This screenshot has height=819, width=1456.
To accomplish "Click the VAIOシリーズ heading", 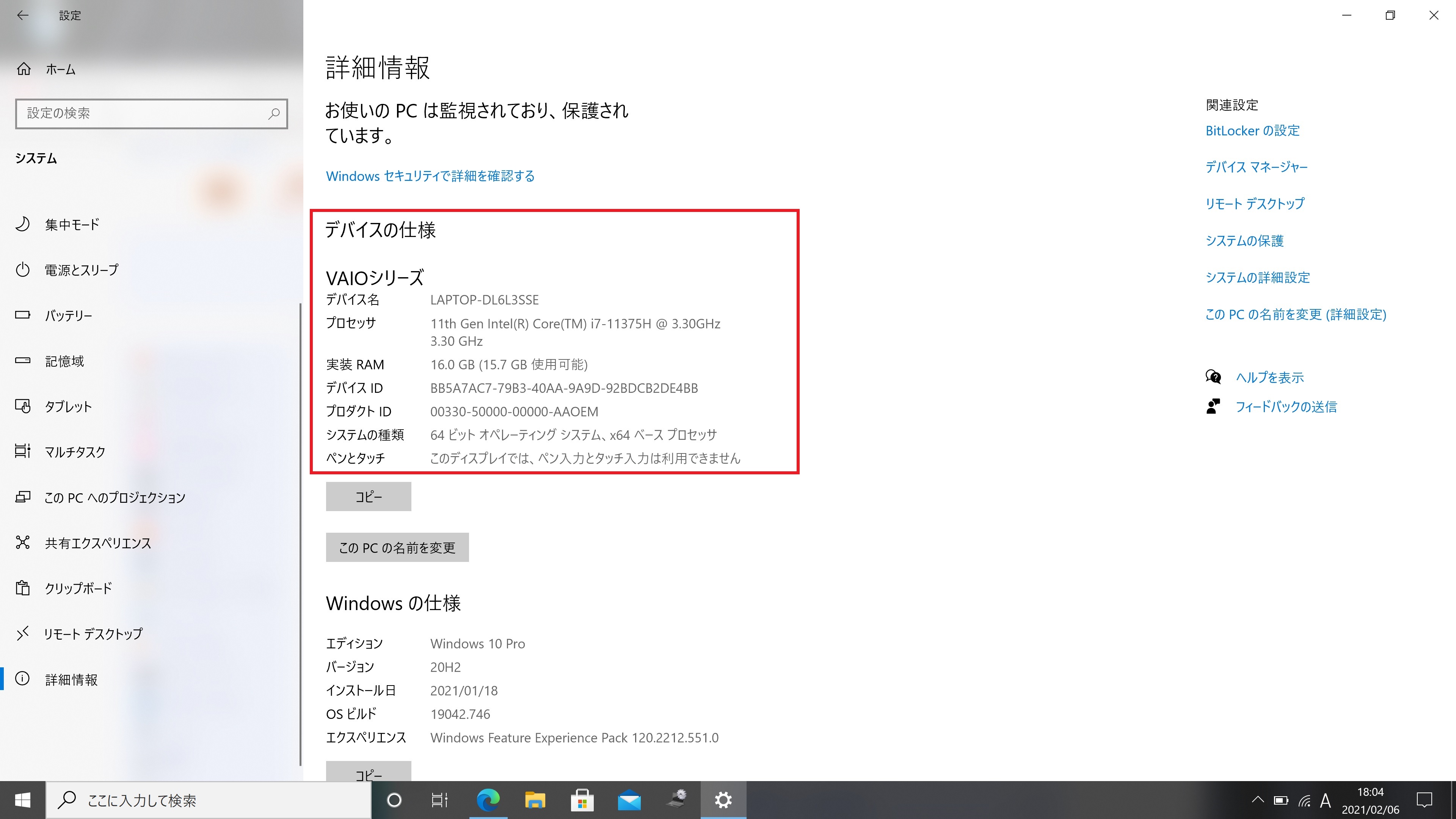I will pyautogui.click(x=375, y=278).
